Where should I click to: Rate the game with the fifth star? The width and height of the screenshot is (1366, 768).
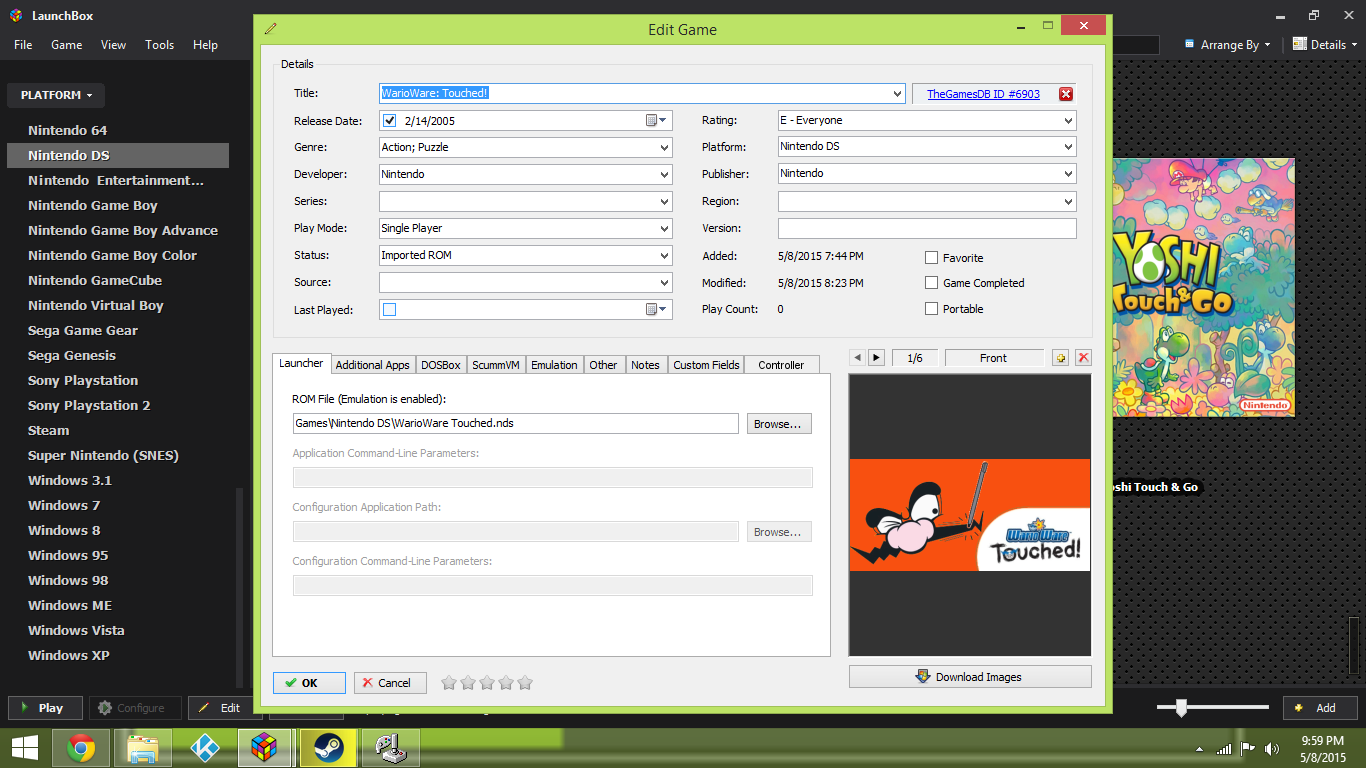coord(525,682)
